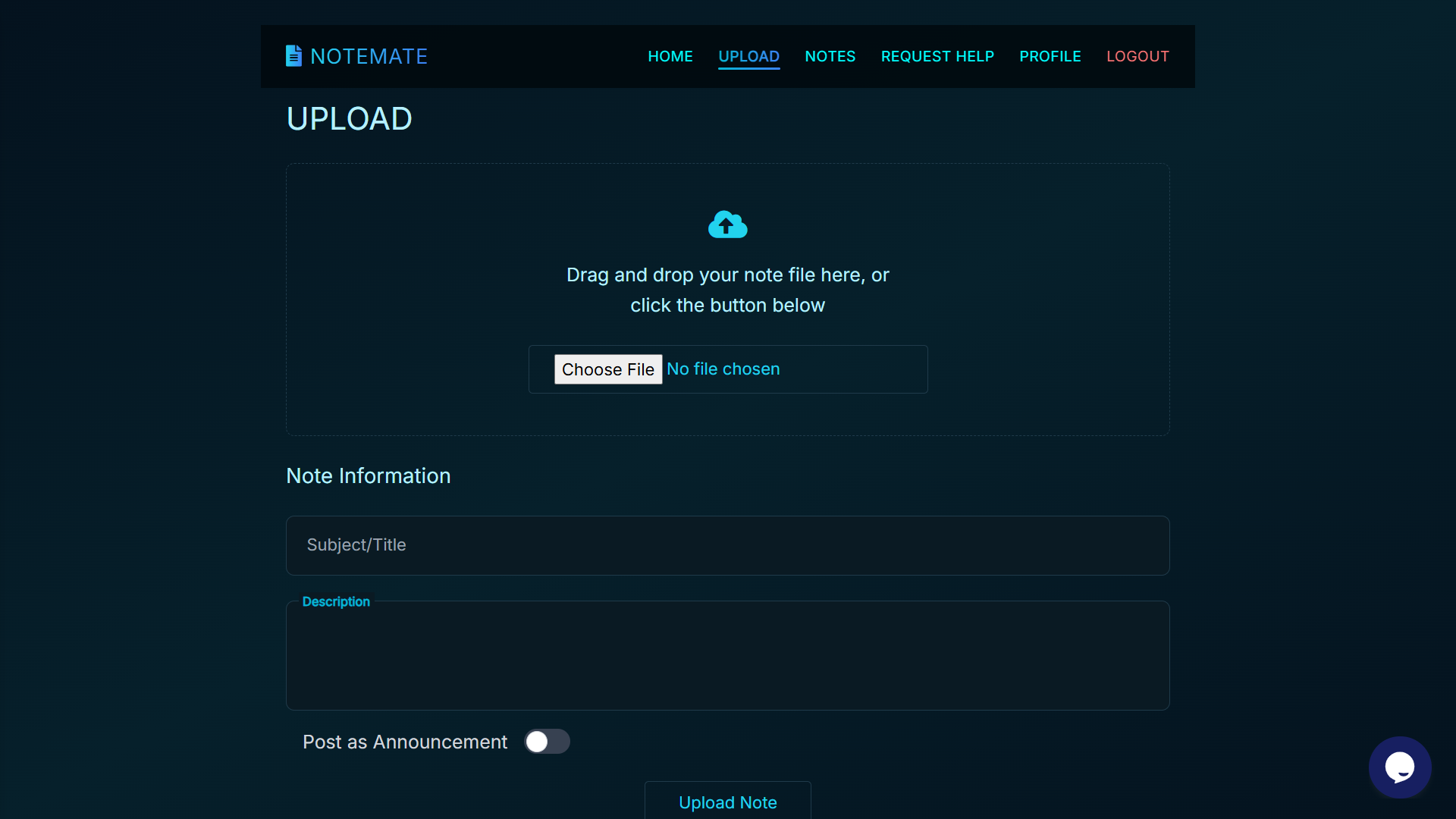Click the Note Information heading

368,475
